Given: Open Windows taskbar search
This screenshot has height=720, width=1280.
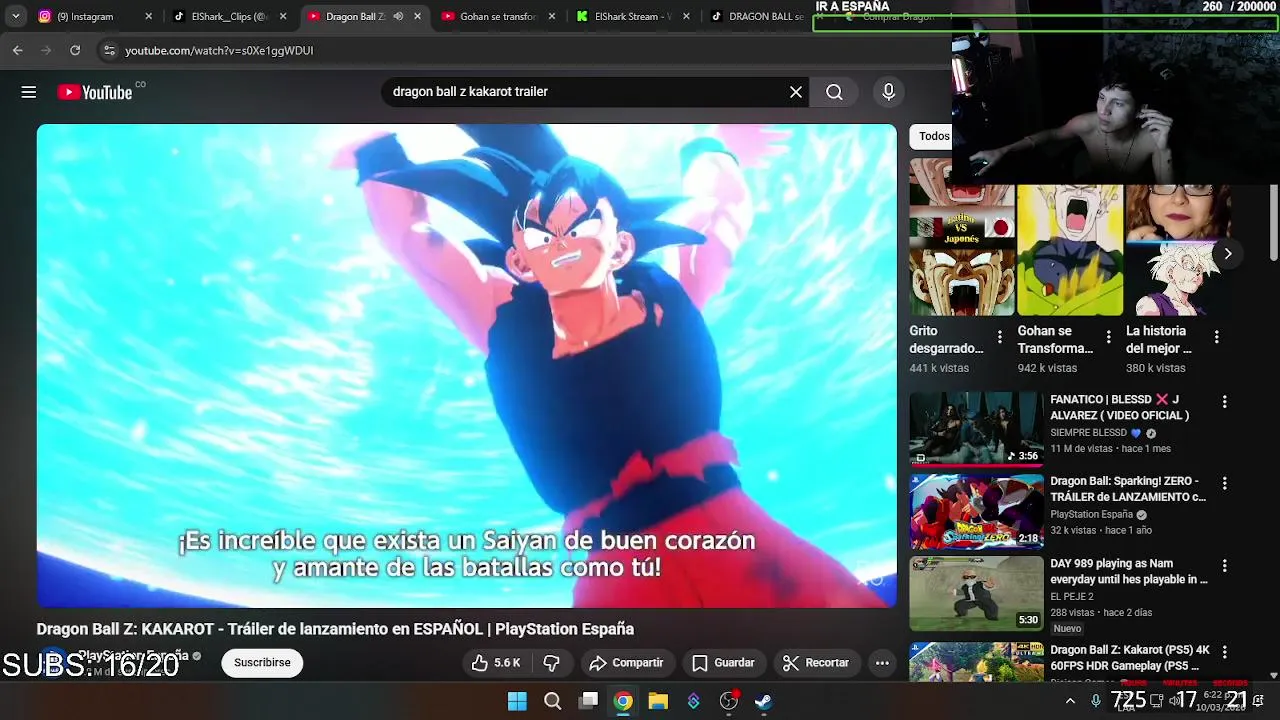Looking at the screenshot, I should pos(552,701).
